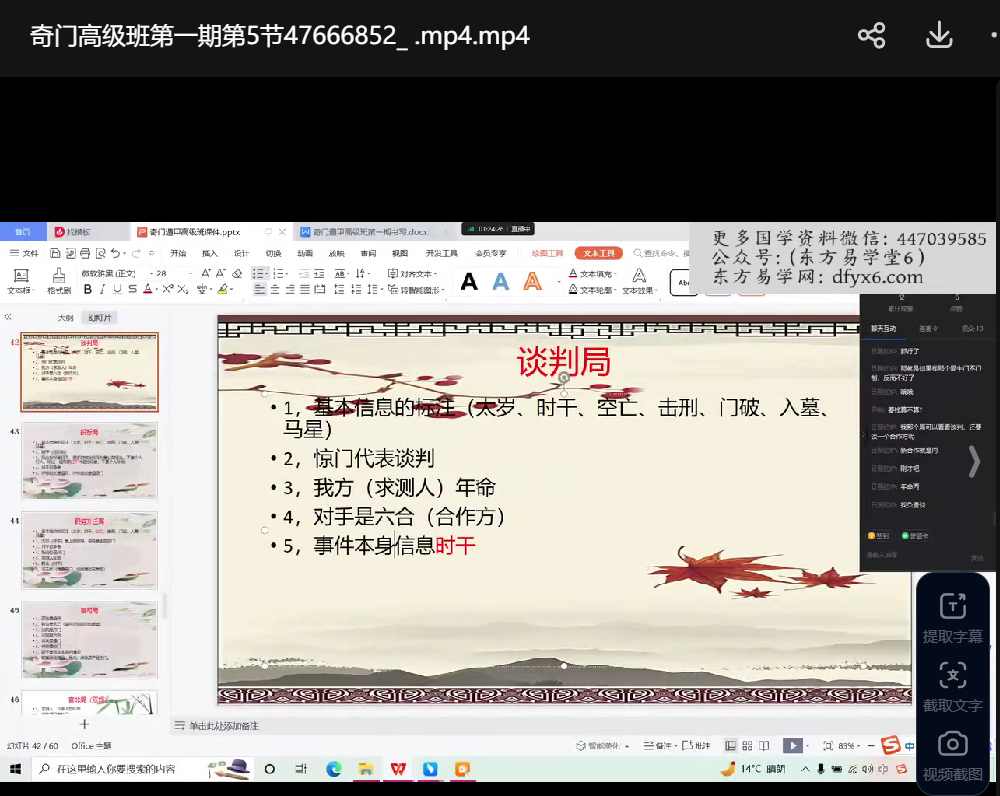Image resolution: width=1000 pixels, height=796 pixels.
Task: Select slide 45 thumbnail in the slide panel
Action: click(89, 639)
